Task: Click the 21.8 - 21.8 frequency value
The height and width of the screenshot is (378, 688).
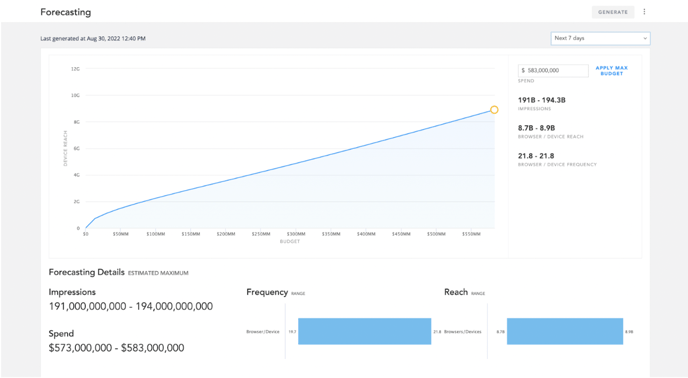Action: pos(536,156)
